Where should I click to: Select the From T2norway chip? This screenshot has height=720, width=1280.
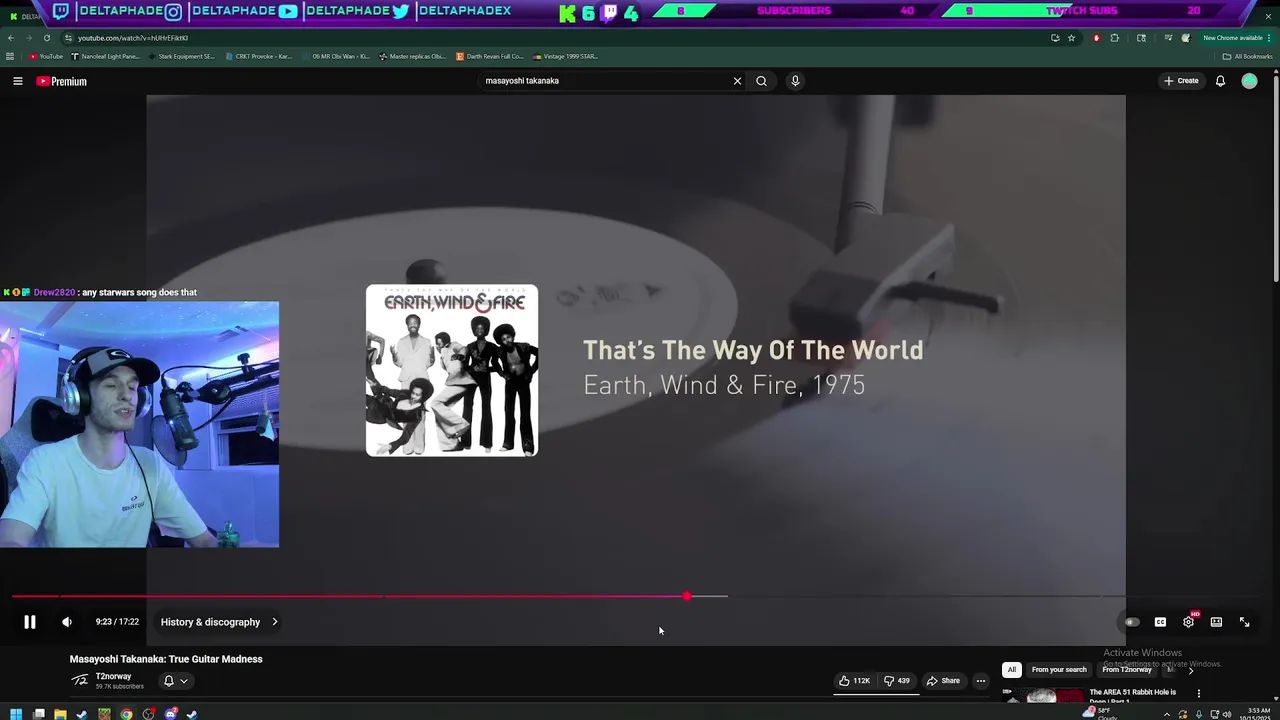click(1127, 670)
